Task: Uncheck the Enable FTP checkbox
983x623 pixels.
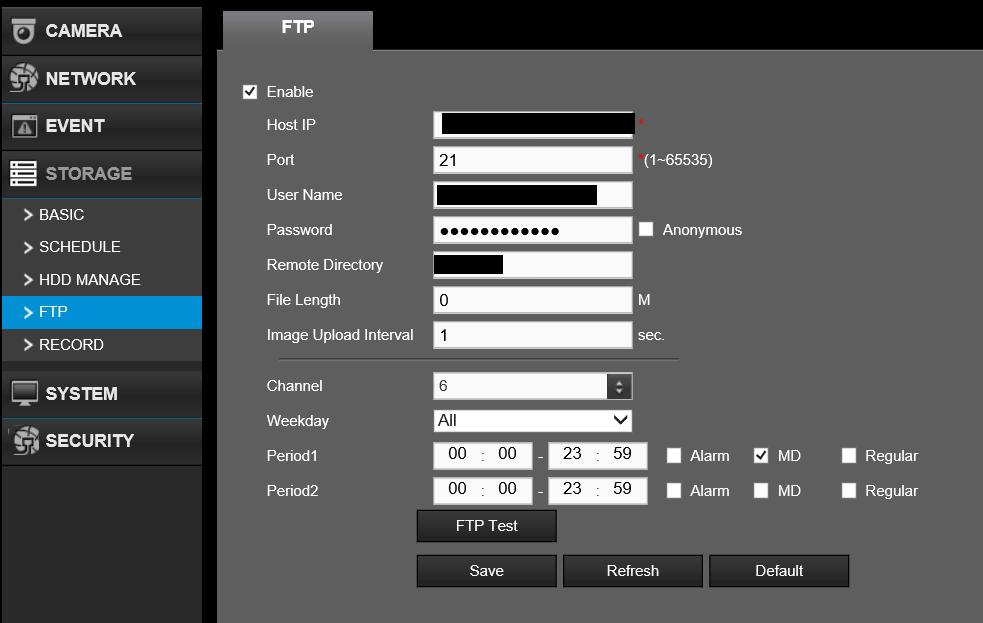Action: click(x=250, y=92)
